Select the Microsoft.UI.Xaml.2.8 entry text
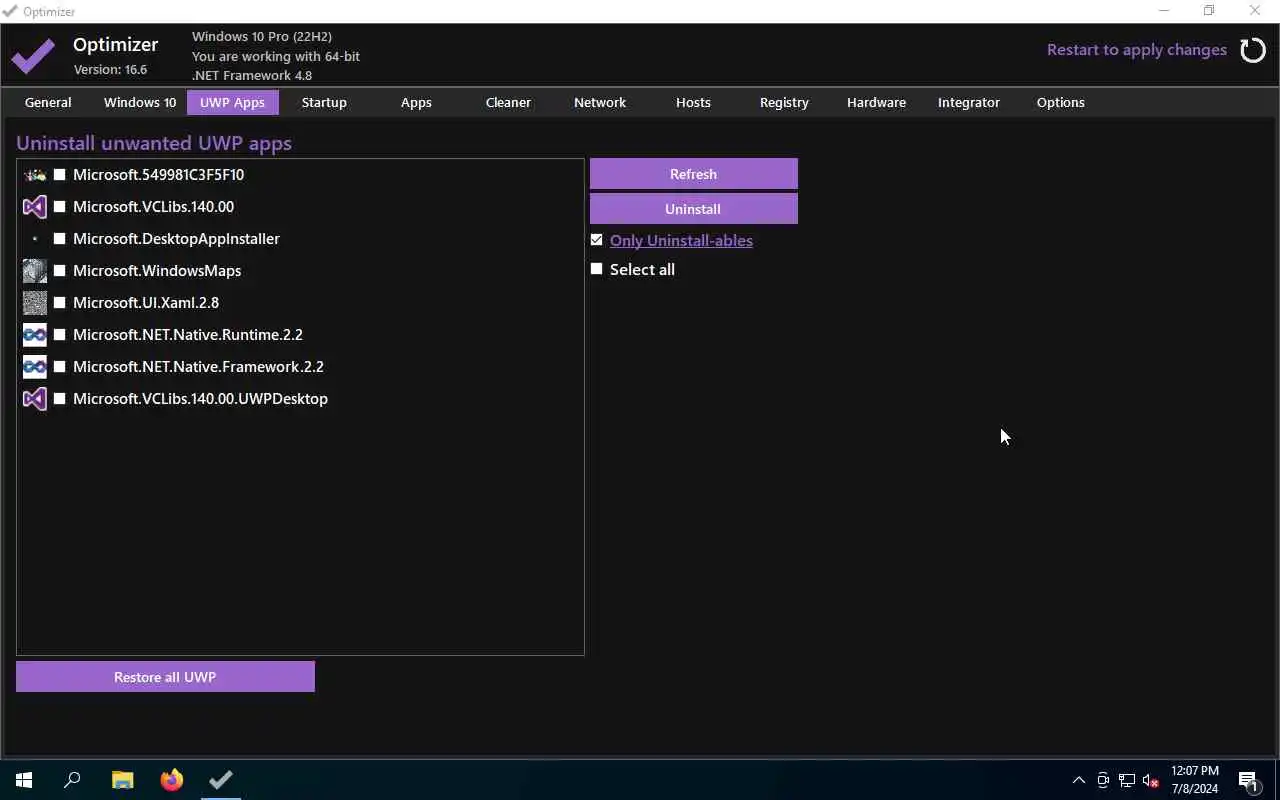Image resolution: width=1280 pixels, height=800 pixels. tap(146, 303)
